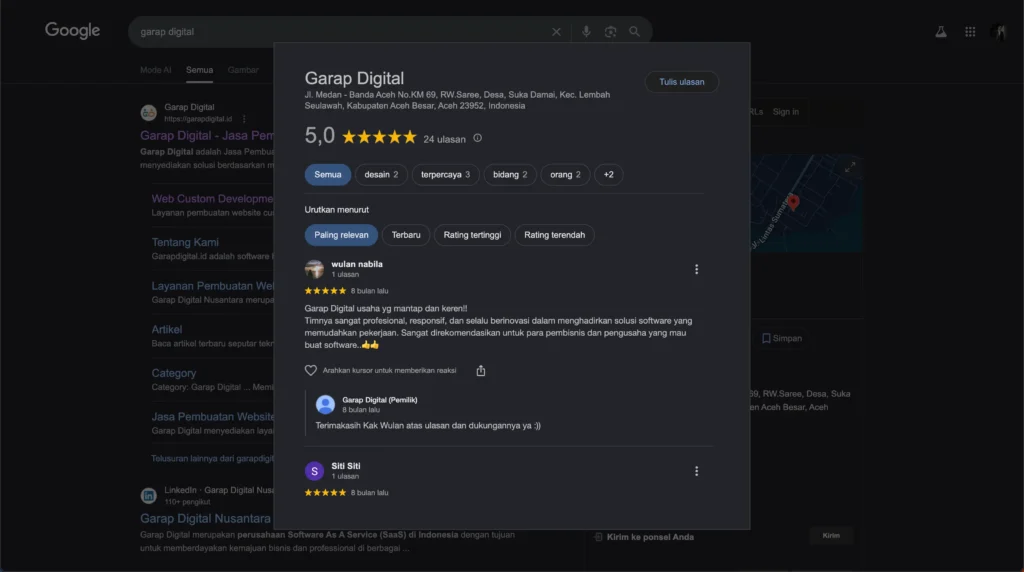The image size is (1024, 572).
Task: Sort reviews by Rating tertinggi
Action: (x=472, y=235)
